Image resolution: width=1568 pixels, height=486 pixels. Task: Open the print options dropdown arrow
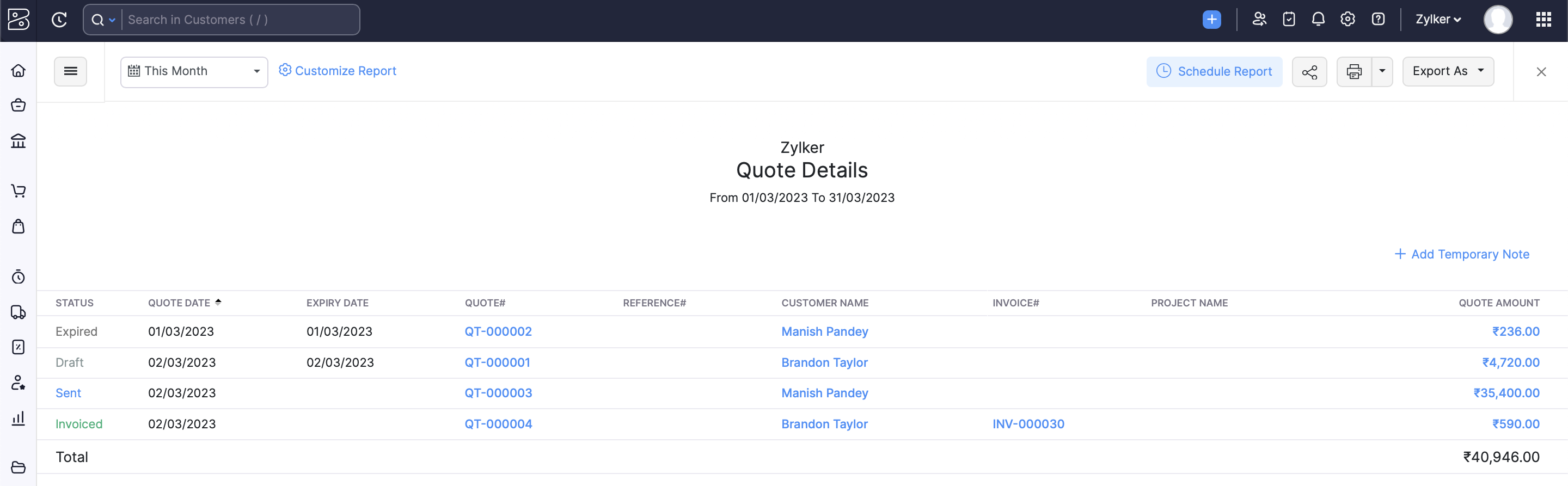1382,71
